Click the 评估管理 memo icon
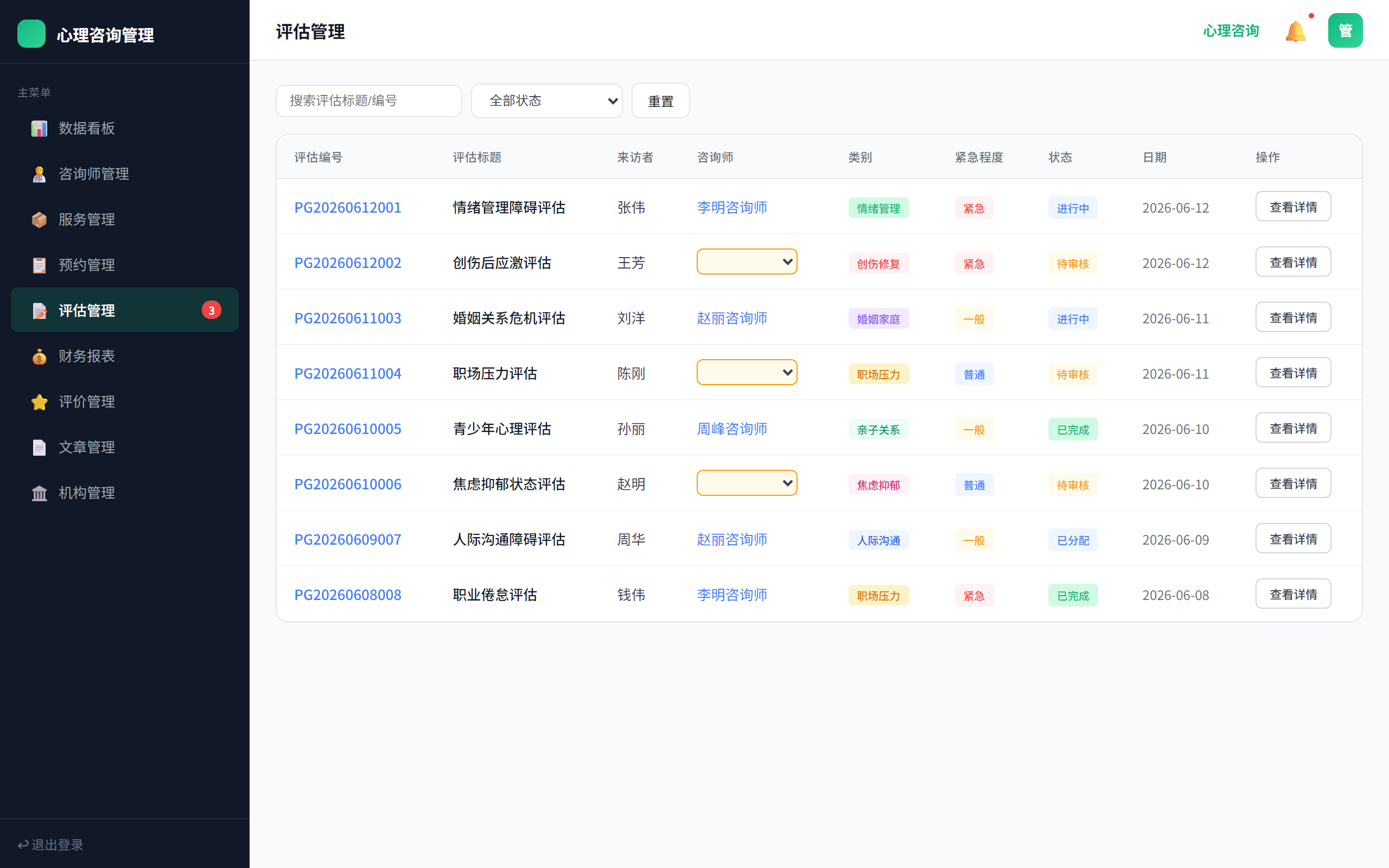The width and height of the screenshot is (1389, 868). pyautogui.click(x=39, y=310)
